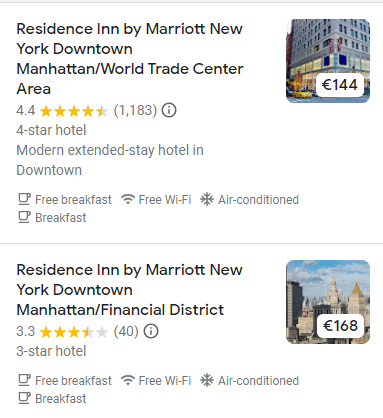Click Breakfast cup icon in first listing
Viewport: 383px width, 418px height.
point(24,217)
